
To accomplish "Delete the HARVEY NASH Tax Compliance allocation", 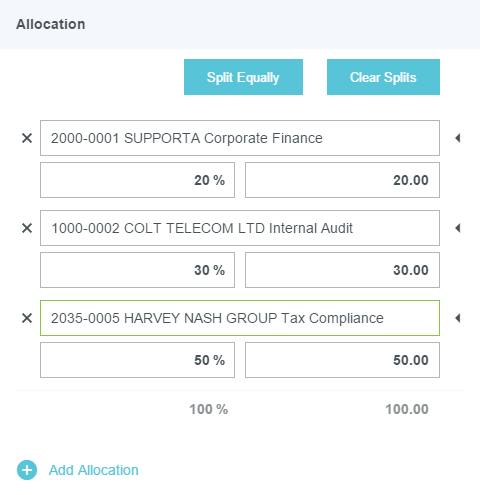I will tap(27, 318).
